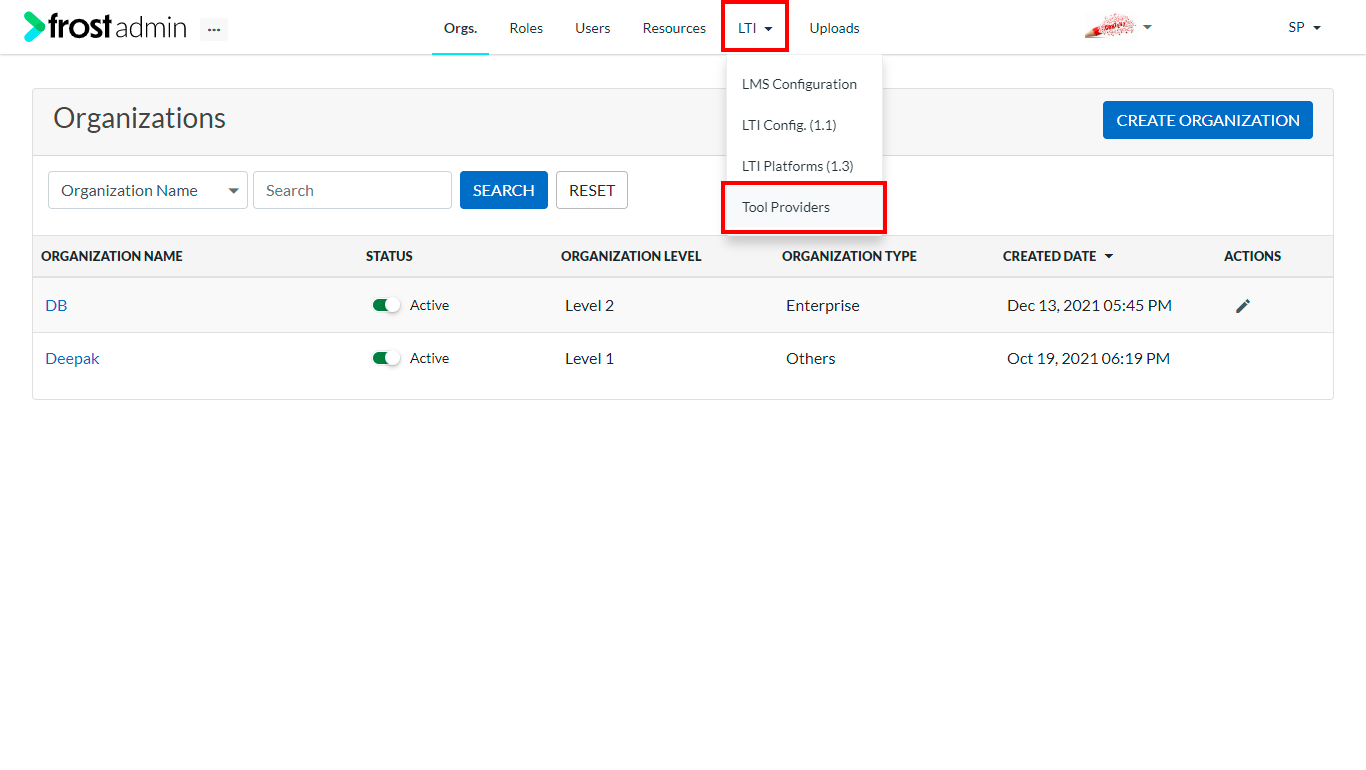
Task: Click the CREATE ORGANIZATION button
Action: tap(1207, 120)
